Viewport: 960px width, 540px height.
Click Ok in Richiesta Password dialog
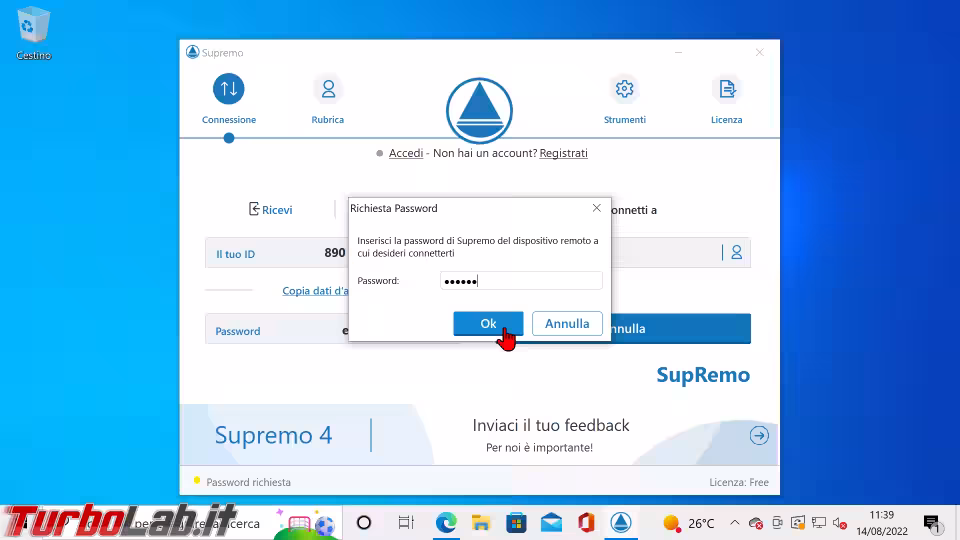[488, 323]
